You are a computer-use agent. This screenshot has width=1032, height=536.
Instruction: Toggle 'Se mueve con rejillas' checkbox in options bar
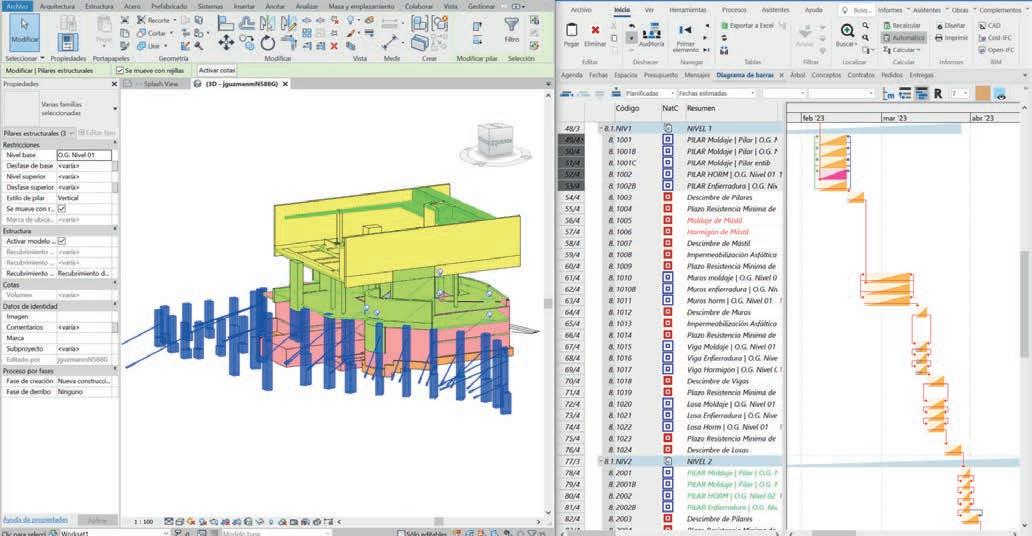pos(120,71)
